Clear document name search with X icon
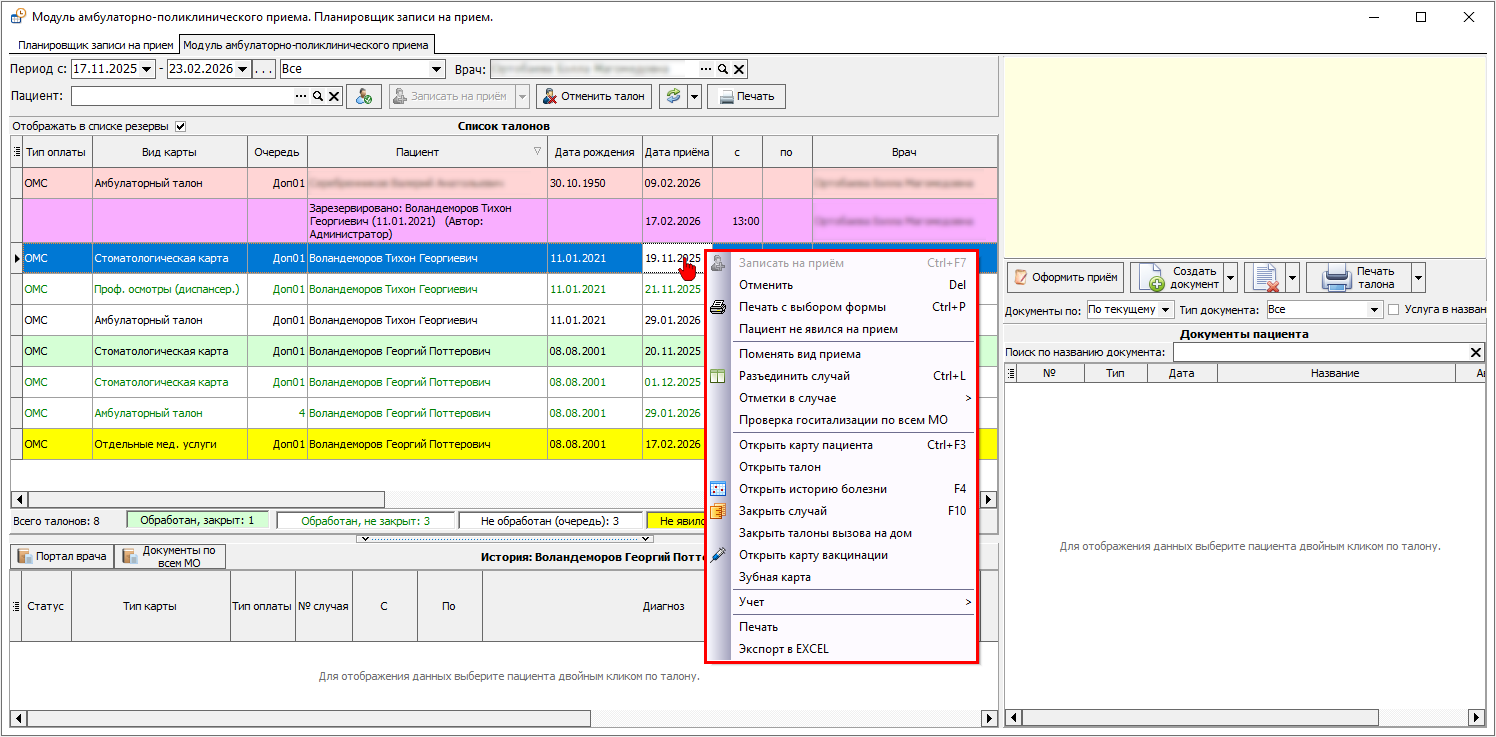 [x=1475, y=352]
